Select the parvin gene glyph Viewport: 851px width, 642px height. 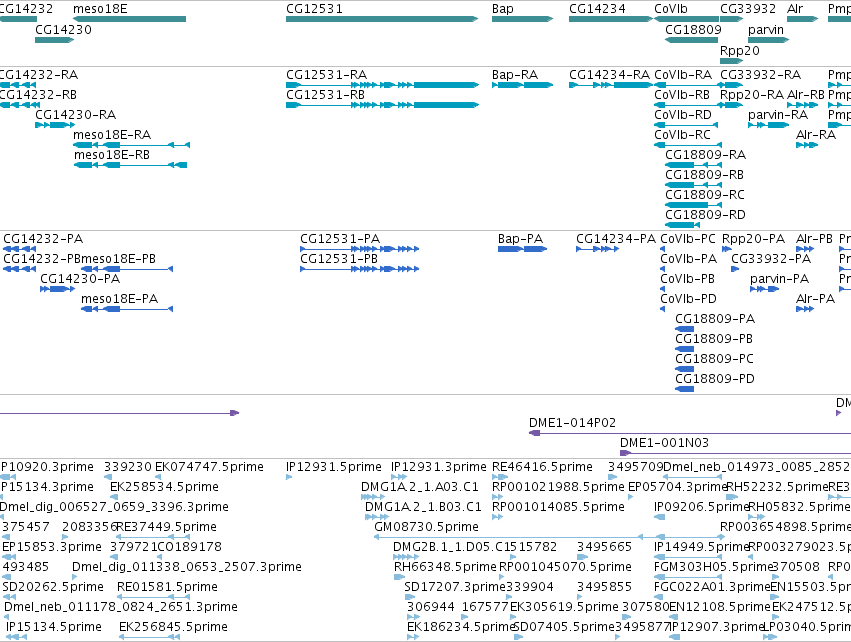coord(768,40)
